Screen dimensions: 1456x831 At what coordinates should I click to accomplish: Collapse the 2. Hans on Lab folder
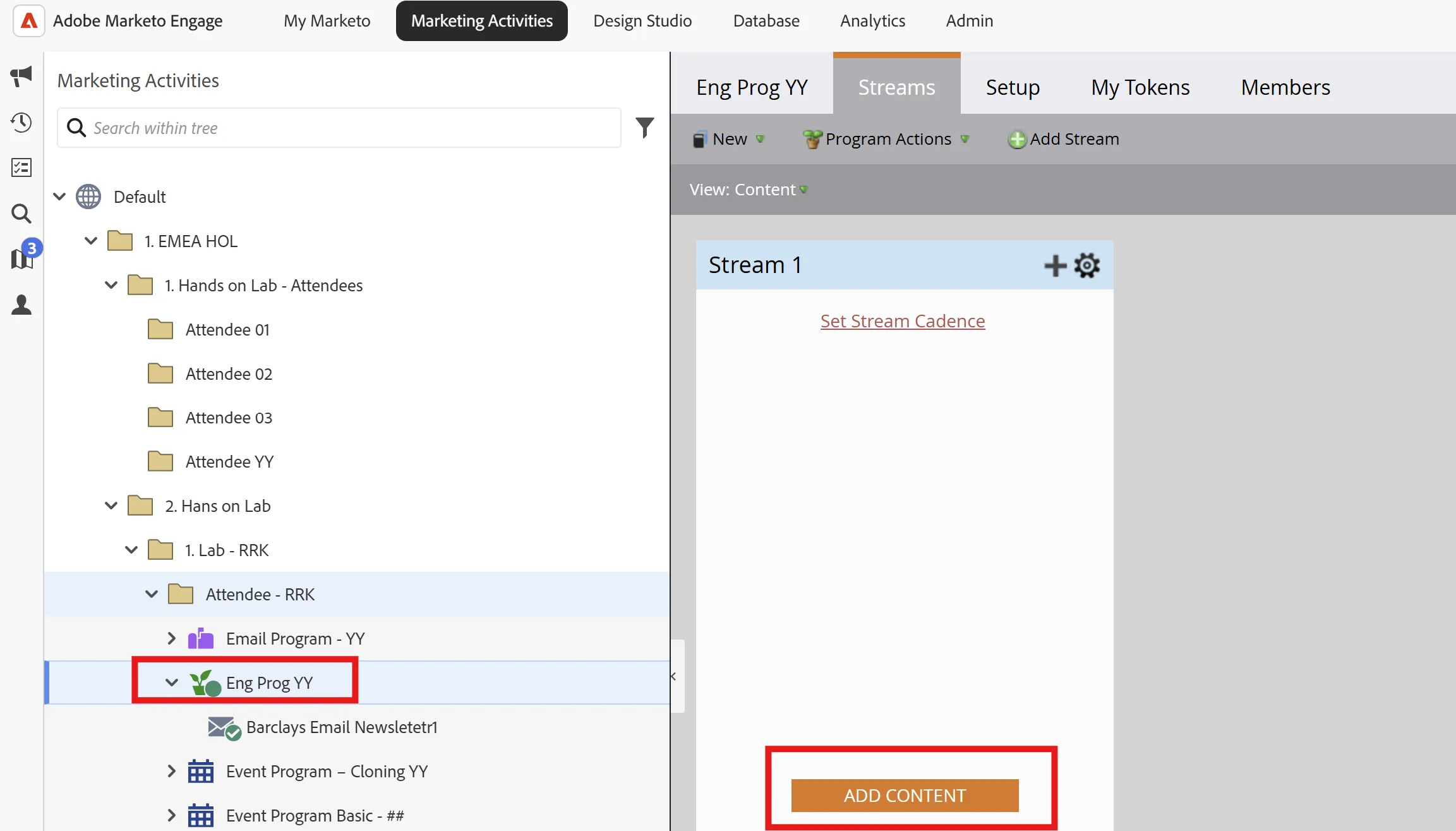111,506
